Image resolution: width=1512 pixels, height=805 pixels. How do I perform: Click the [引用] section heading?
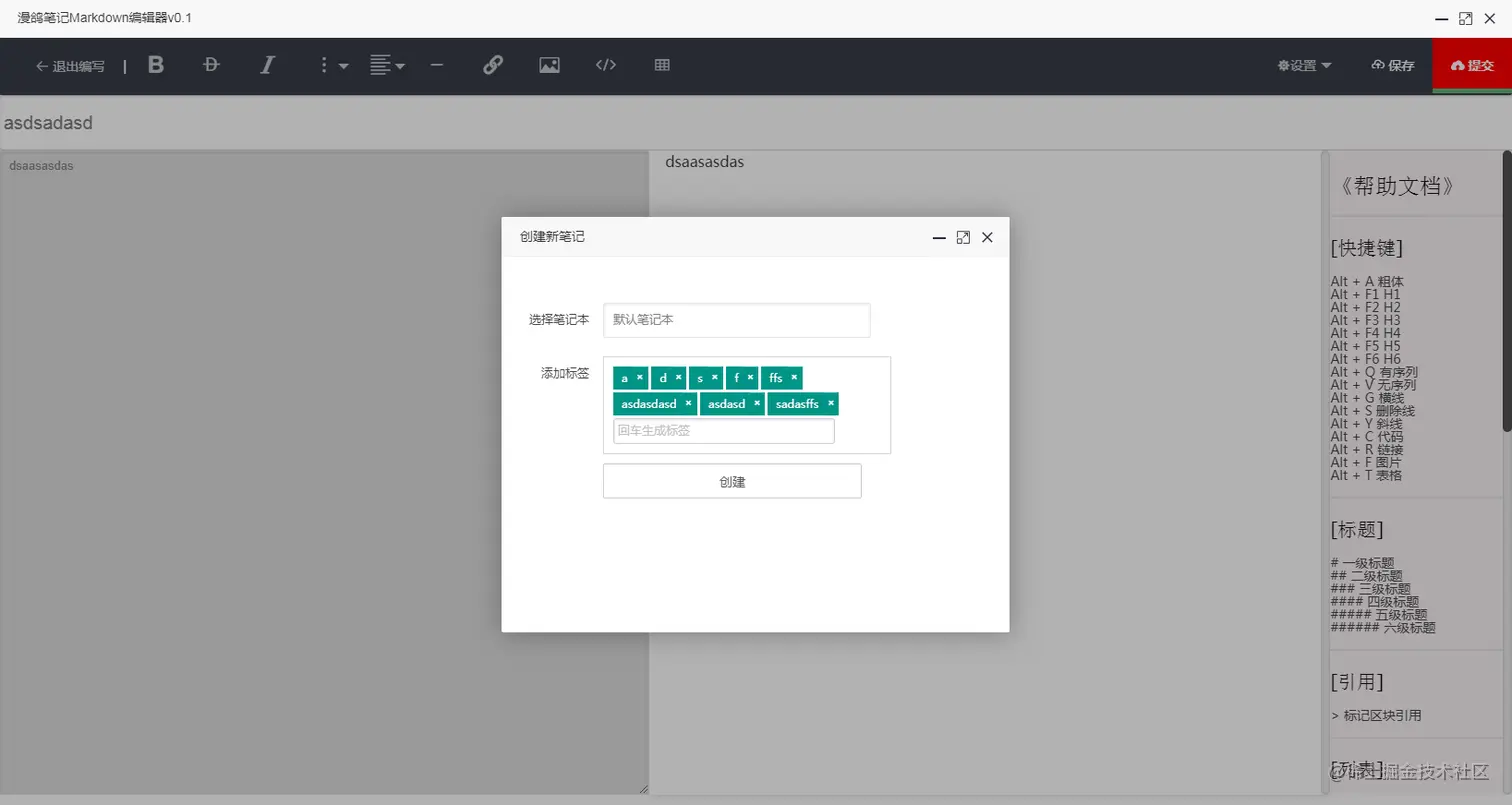[1357, 682]
